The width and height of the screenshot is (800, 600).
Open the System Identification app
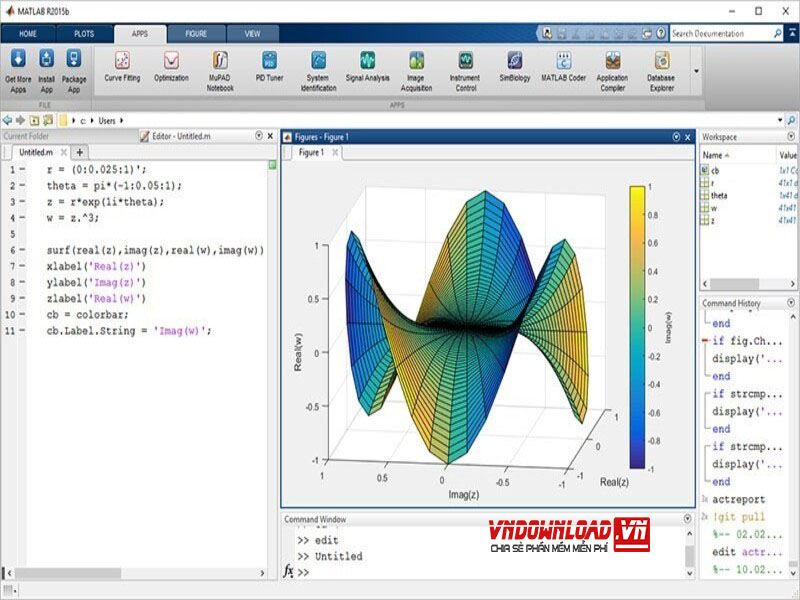pos(318,71)
